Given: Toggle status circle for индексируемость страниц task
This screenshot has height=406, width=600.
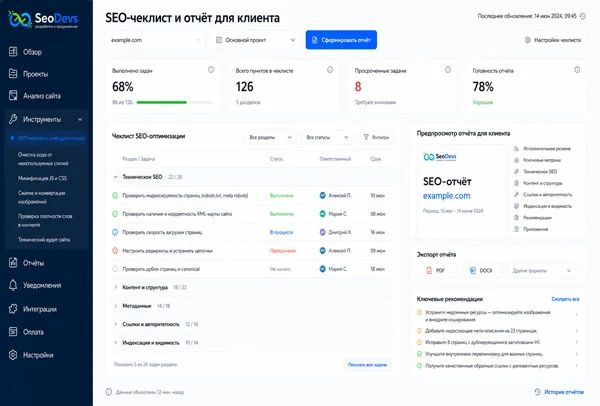Looking at the screenshot, I should tap(115, 196).
